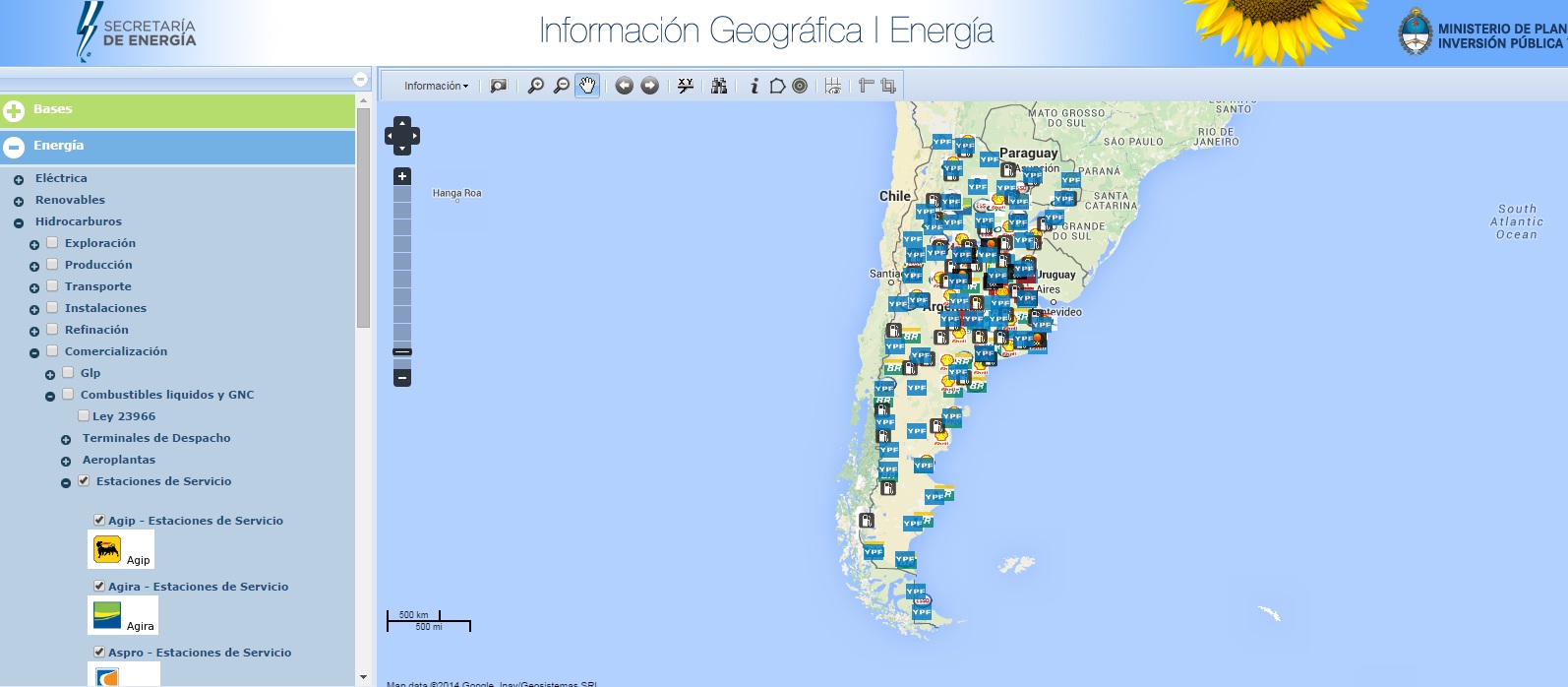Tick the Exploración layer checkbox
This screenshot has width=1568, height=687.
(53, 242)
